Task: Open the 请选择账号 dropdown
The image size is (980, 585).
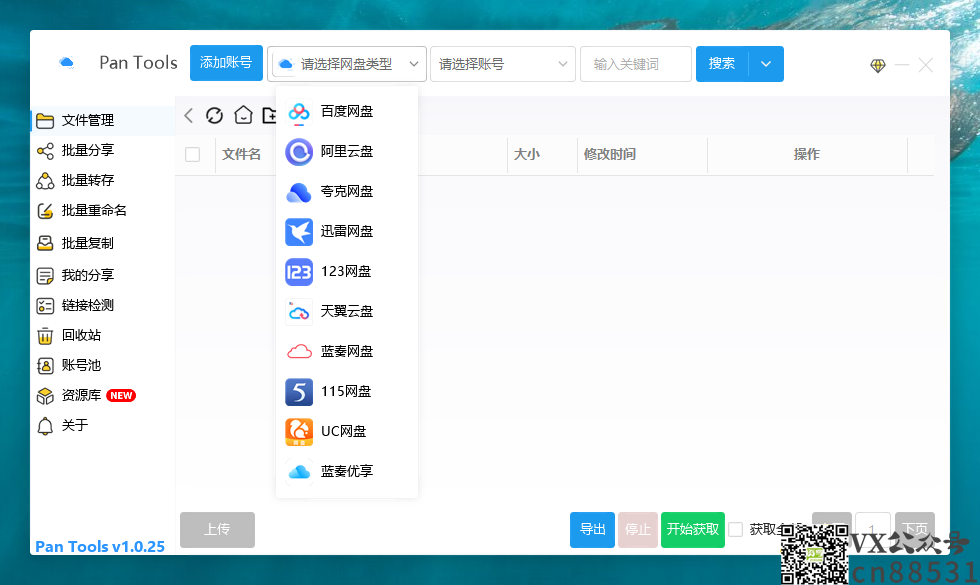Action: (x=502, y=64)
